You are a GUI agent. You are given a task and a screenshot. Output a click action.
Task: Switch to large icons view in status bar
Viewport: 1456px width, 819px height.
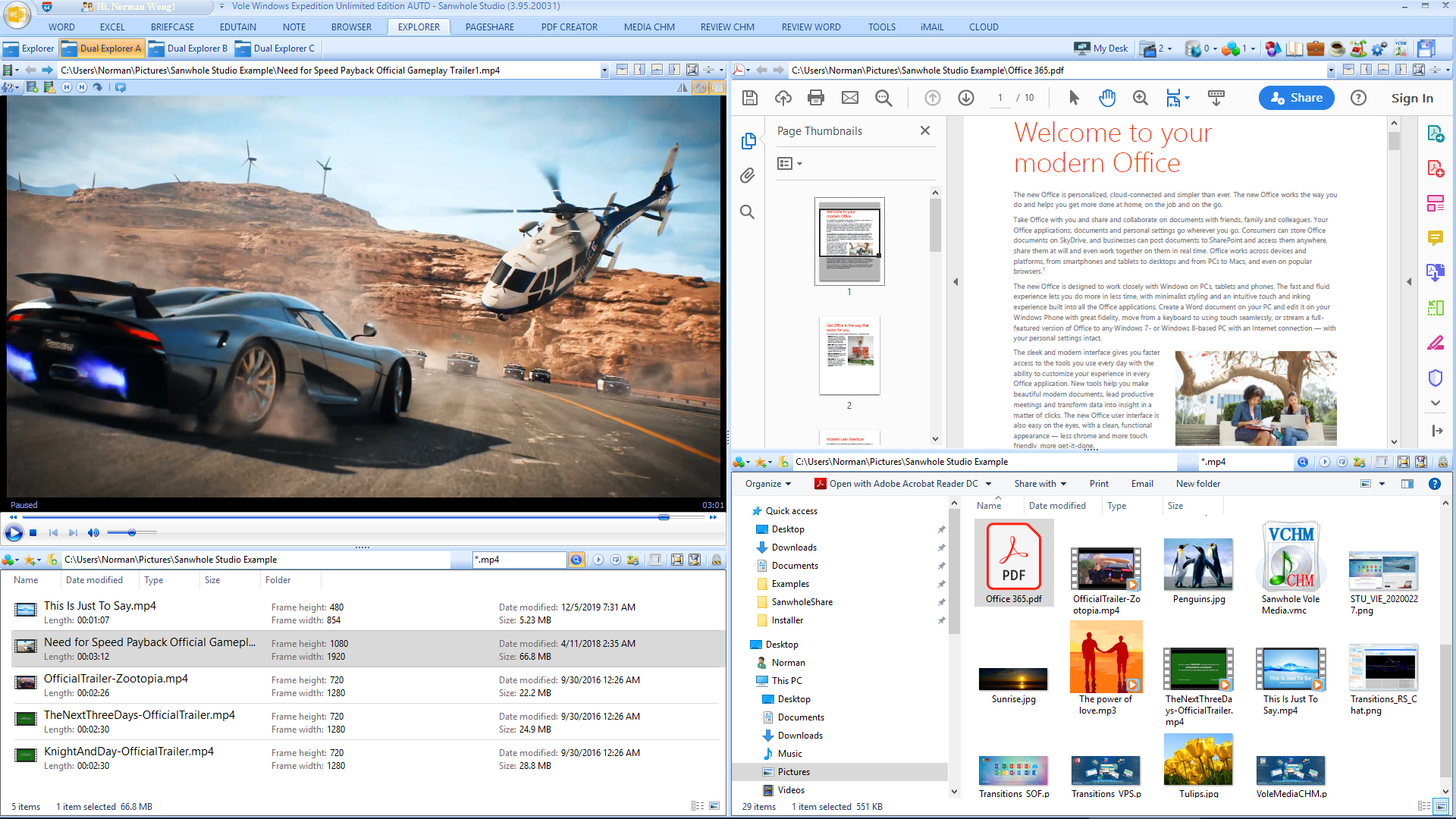pos(1442,806)
